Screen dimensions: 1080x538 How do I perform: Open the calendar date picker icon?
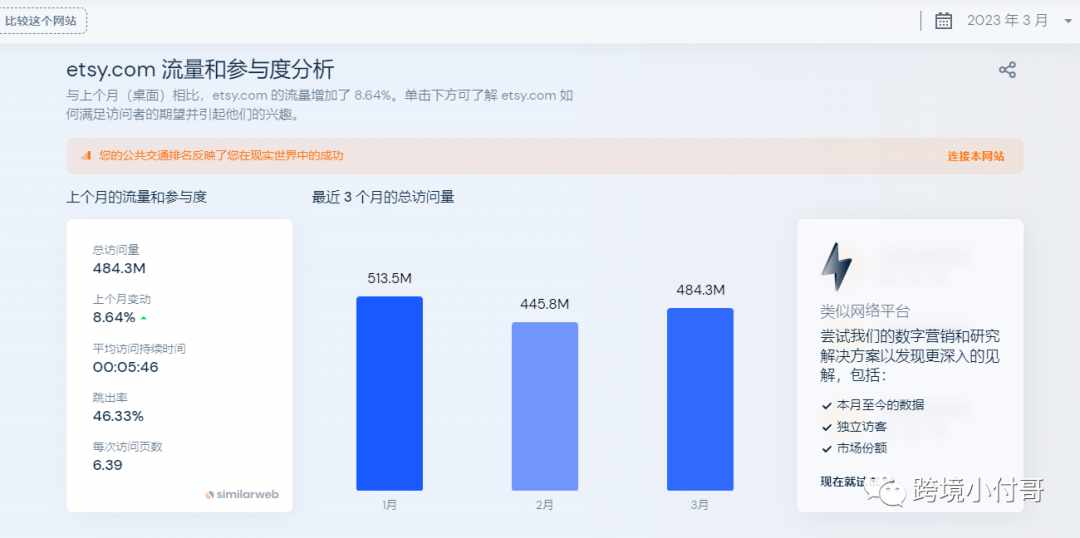click(943, 21)
